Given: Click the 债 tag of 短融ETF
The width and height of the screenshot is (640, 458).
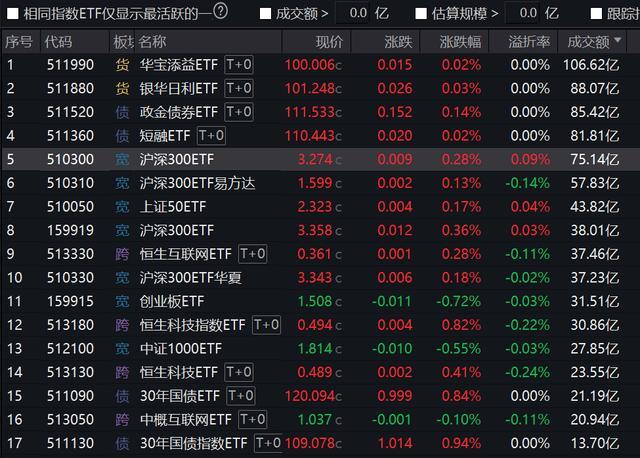Looking at the screenshot, I should pos(122,136).
